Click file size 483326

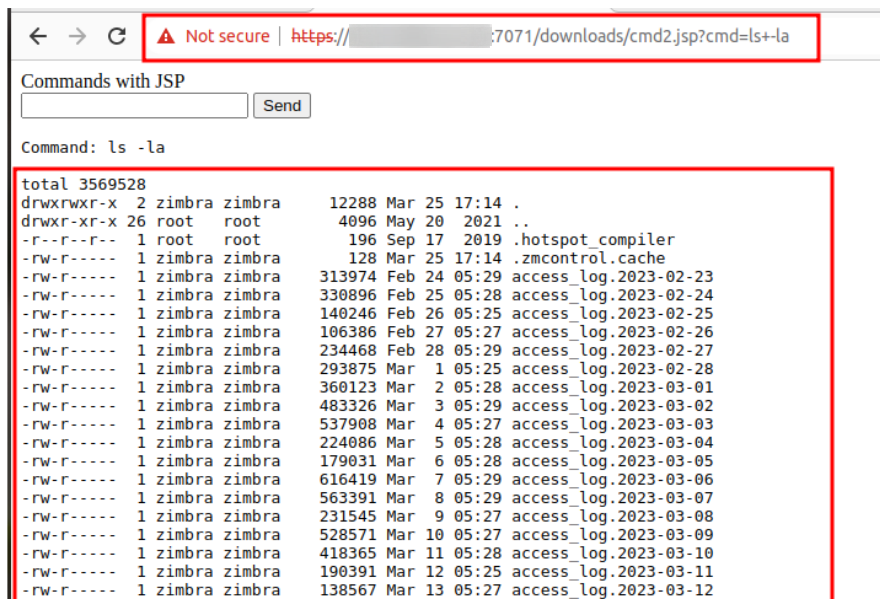pyautogui.click(x=348, y=406)
